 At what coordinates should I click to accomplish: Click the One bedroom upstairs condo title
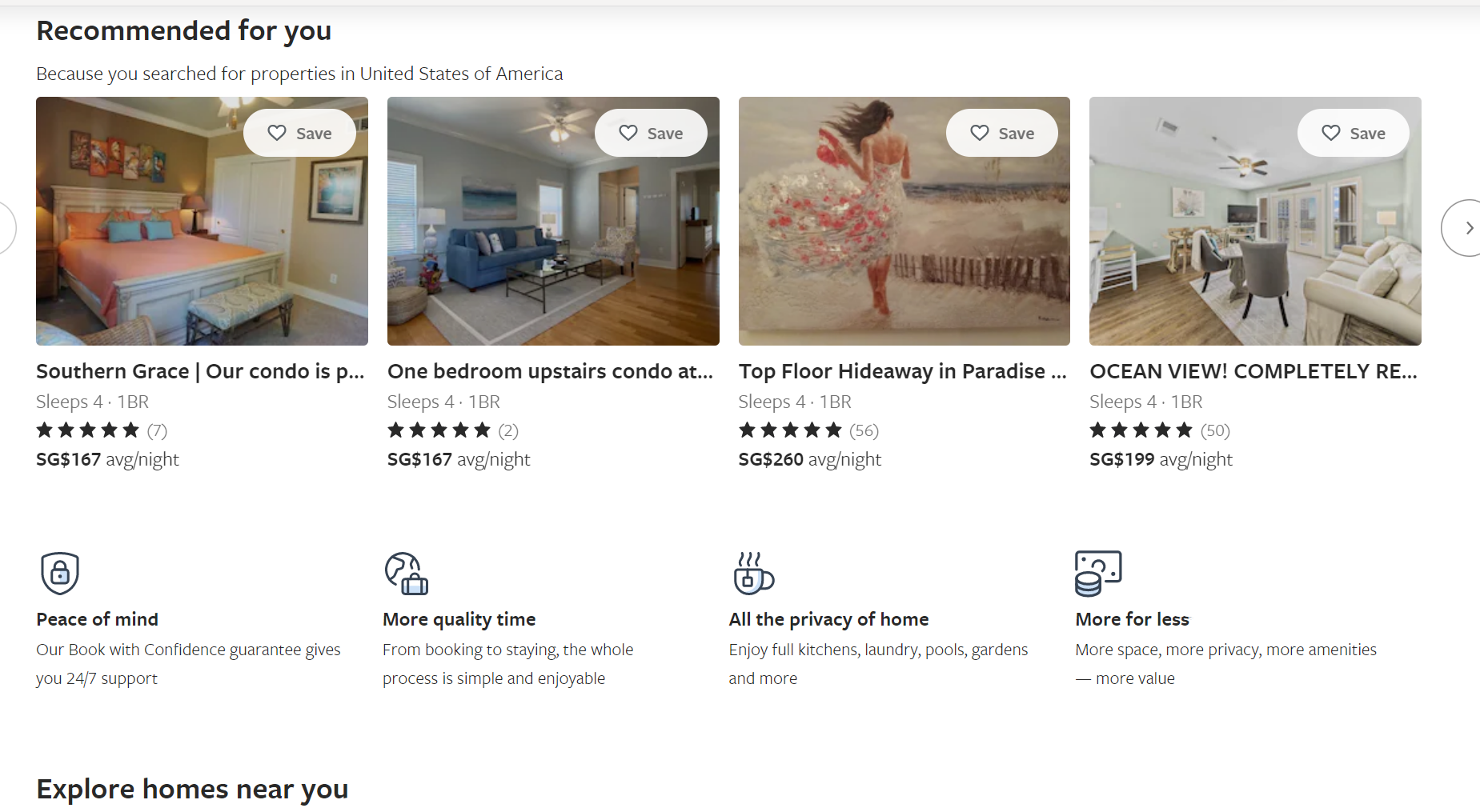coord(550,371)
